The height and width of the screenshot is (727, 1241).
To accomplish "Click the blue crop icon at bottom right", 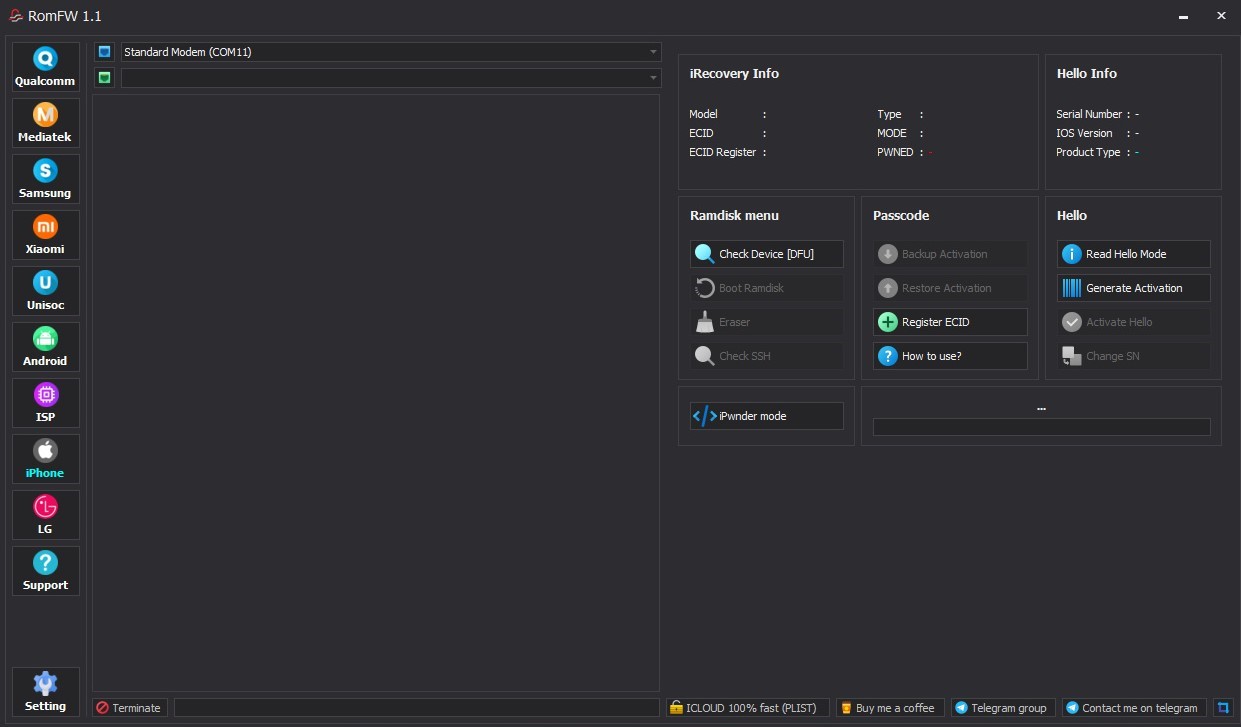I will [x=1222, y=708].
